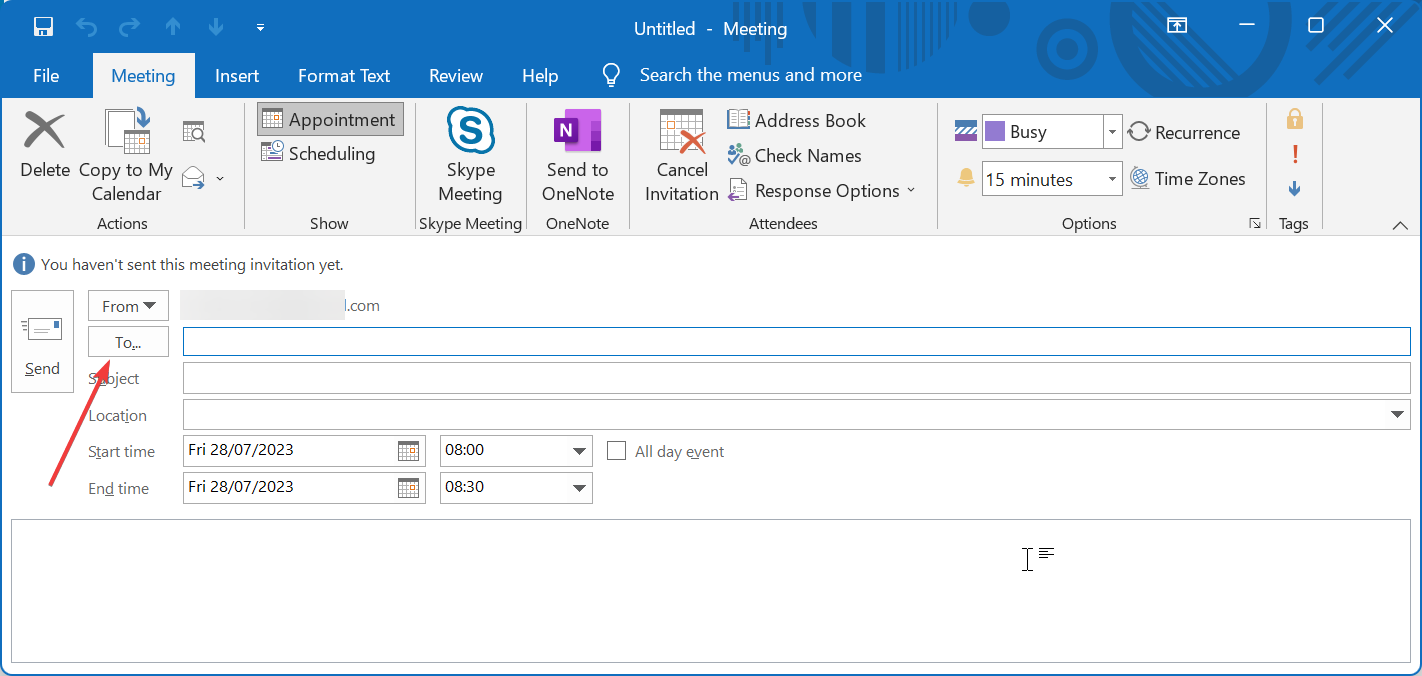Open the 15 minutes reminder dropdown
Screen dimensions: 1422x676
tap(1112, 180)
